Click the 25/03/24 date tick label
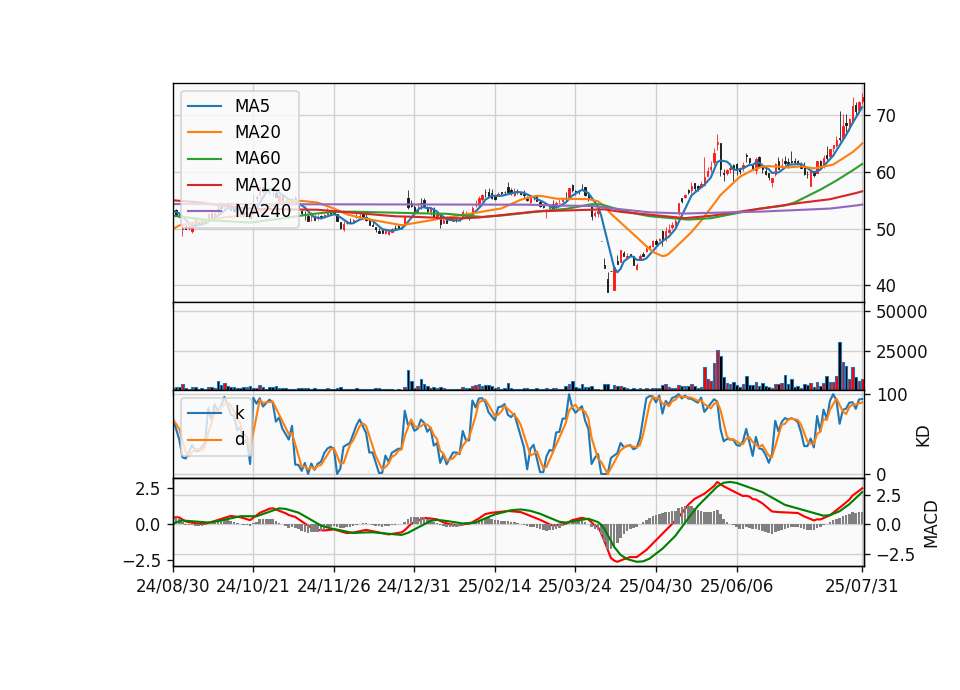The height and width of the screenshot is (690, 960). (574, 586)
